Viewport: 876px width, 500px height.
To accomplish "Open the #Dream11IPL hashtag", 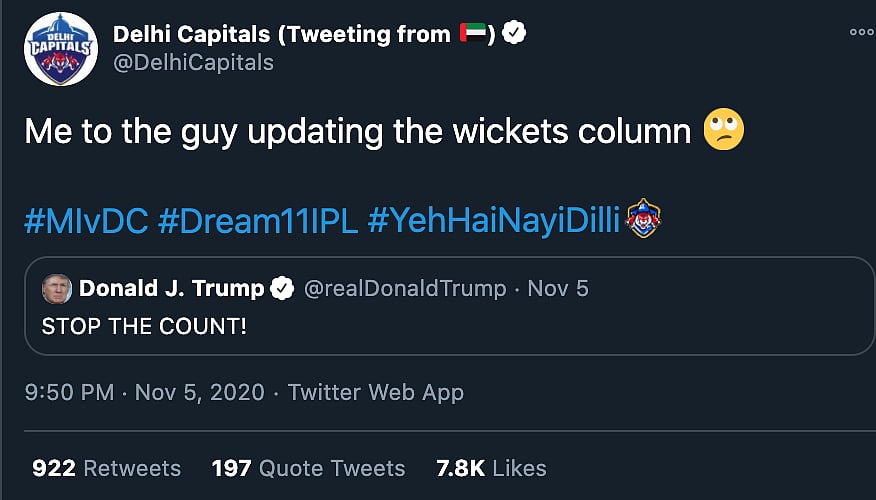I will pyautogui.click(x=257, y=221).
